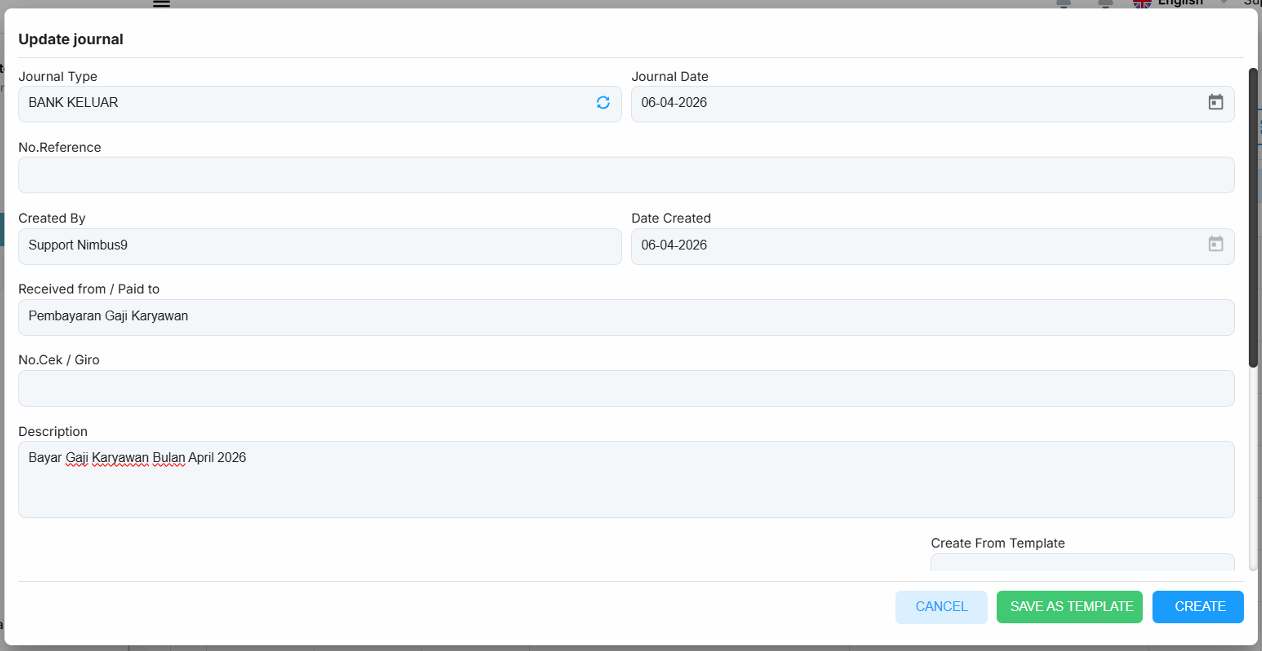
Task: Click the Journal Date 06-04-2026 field
Action: click(932, 104)
